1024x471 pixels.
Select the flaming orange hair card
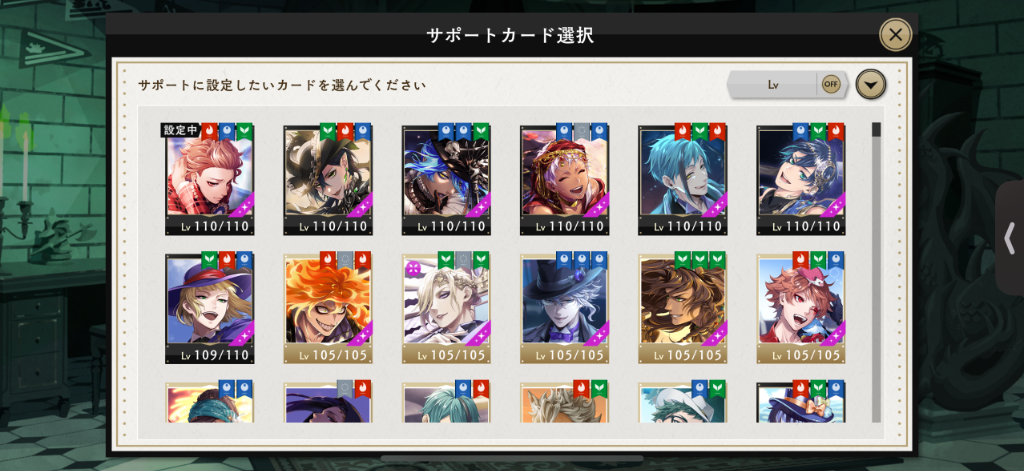click(328, 308)
